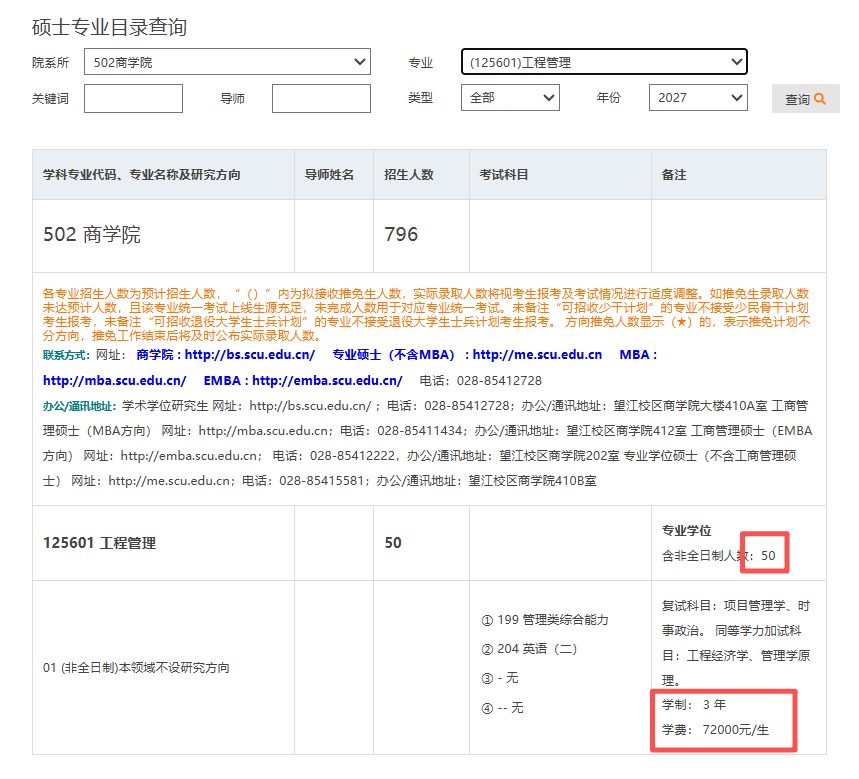Click into the 导师 input field
The width and height of the screenshot is (859, 779).
coord(321,99)
